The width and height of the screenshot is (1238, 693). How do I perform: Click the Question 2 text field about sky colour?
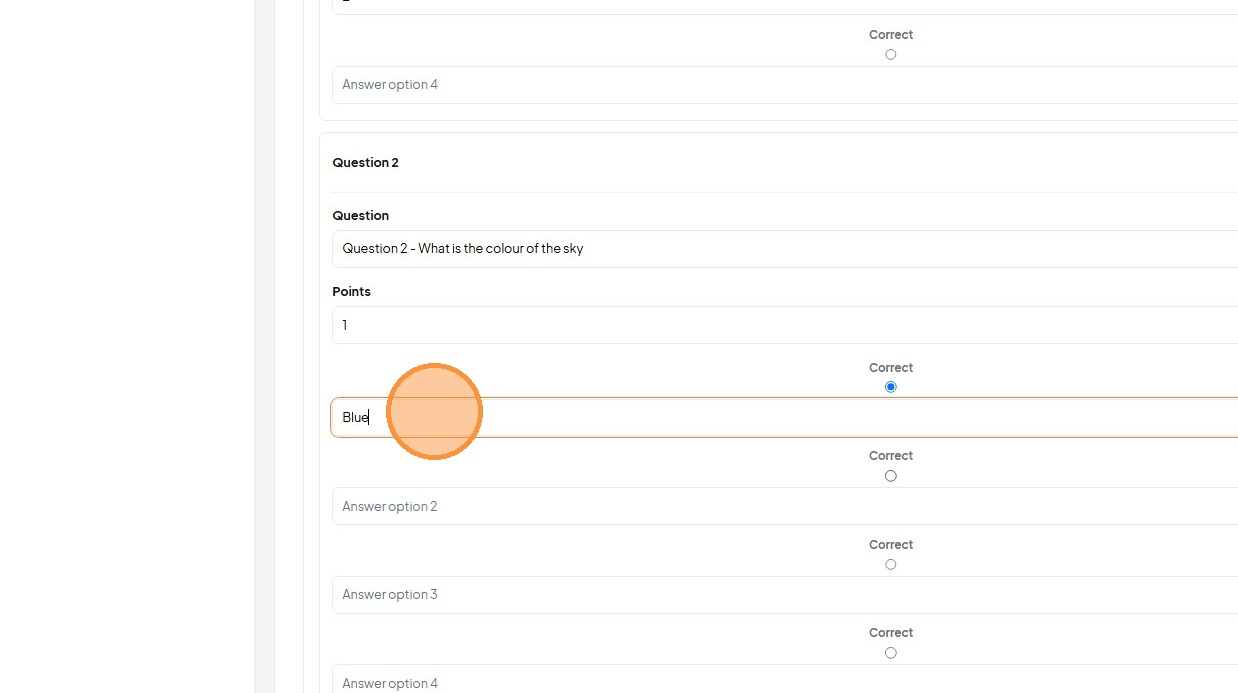(785, 249)
